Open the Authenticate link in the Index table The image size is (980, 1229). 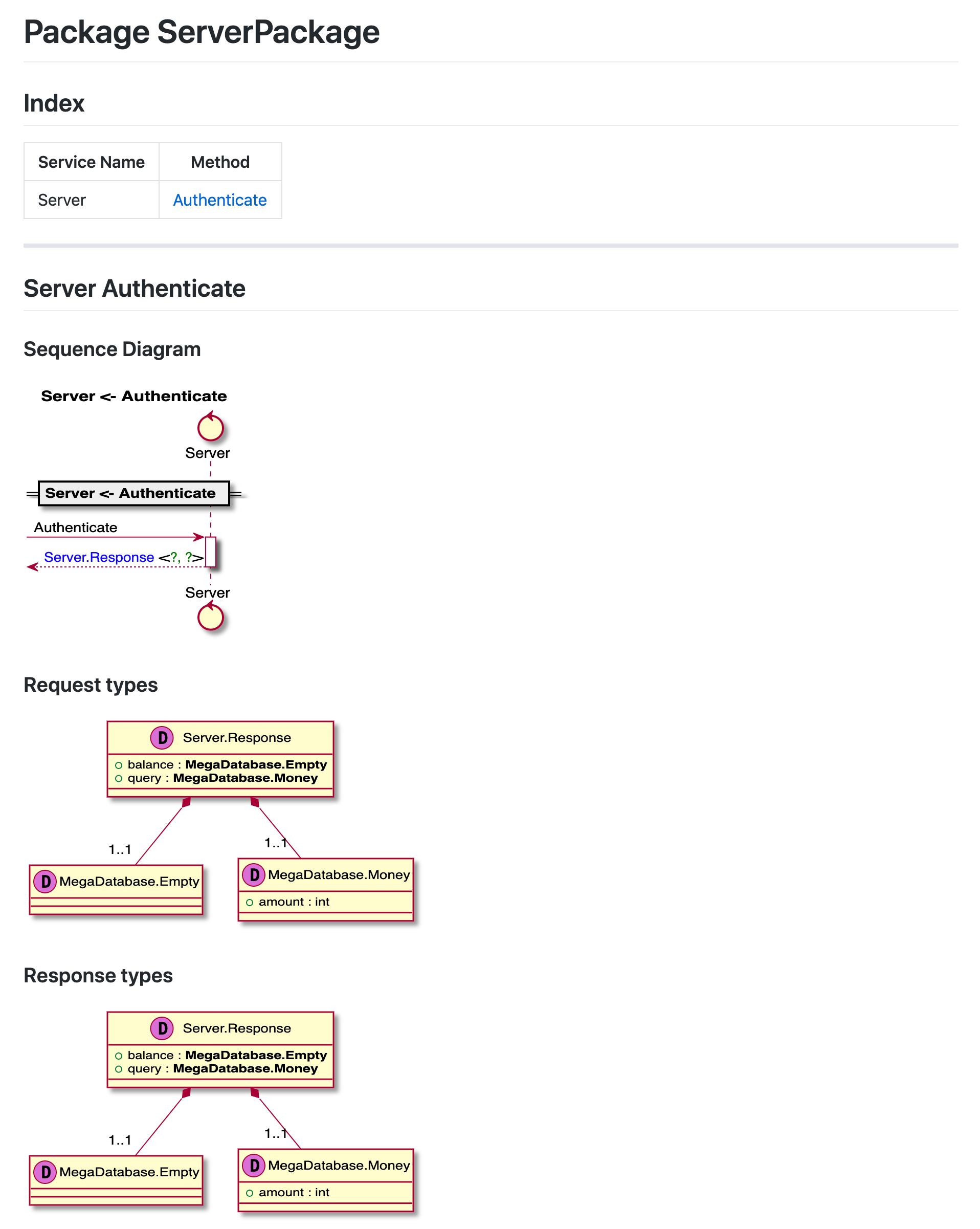pyautogui.click(x=219, y=200)
